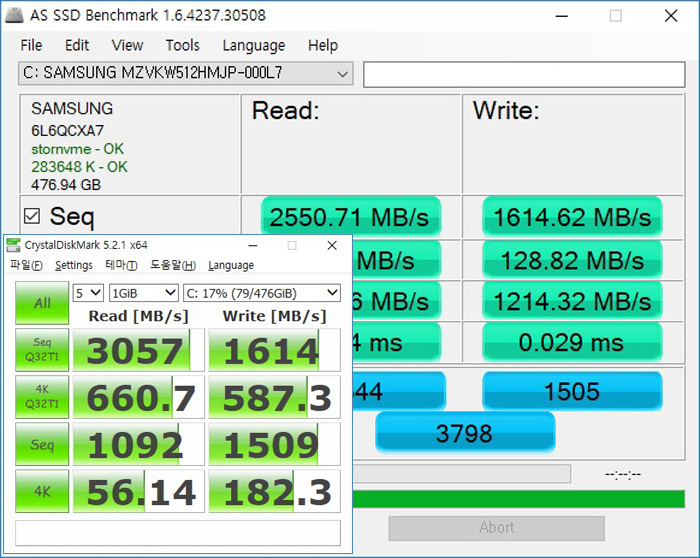
Task: Open the File menu in AS SSD
Action: coord(31,45)
